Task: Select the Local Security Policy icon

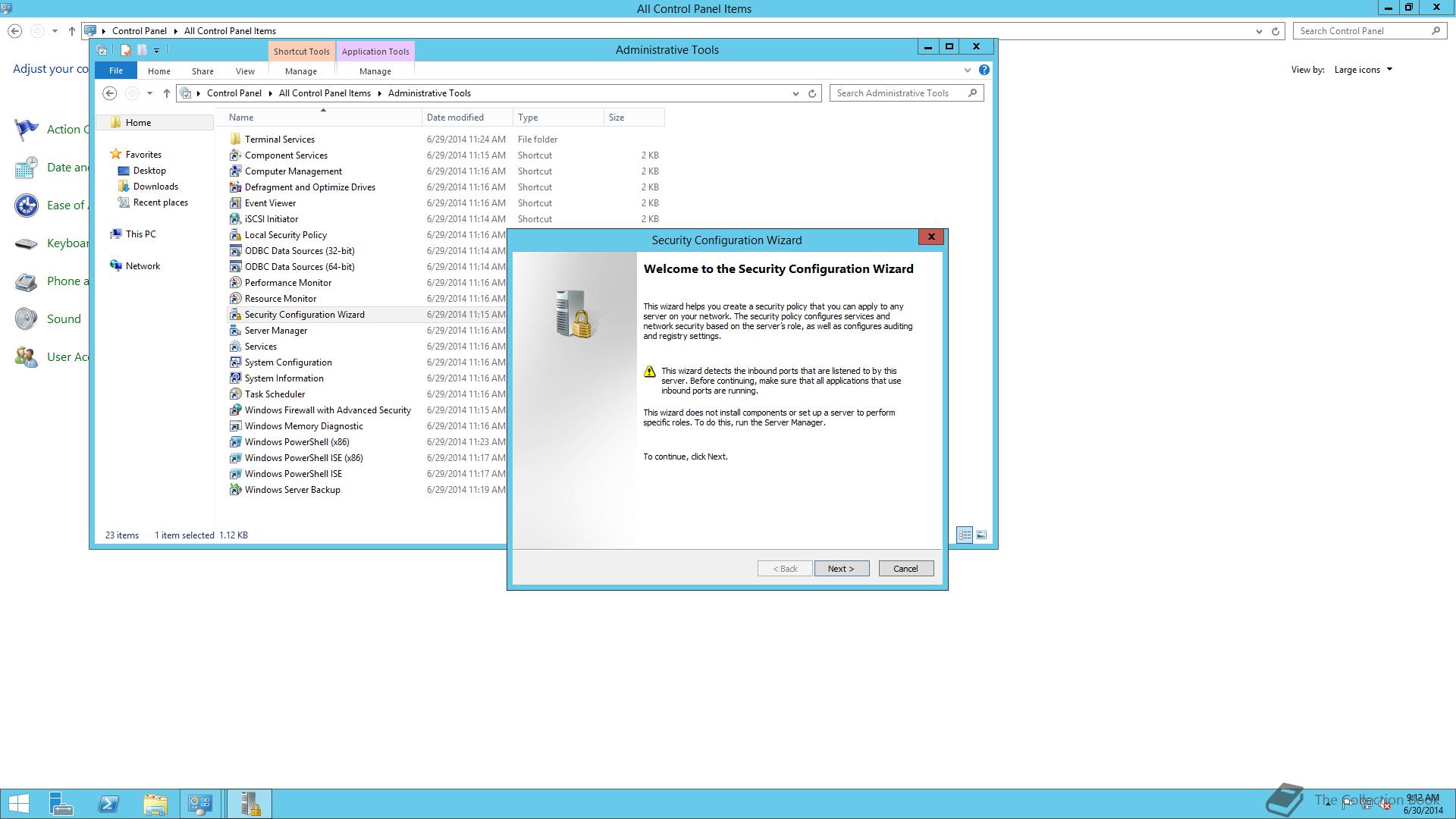Action: 235,235
